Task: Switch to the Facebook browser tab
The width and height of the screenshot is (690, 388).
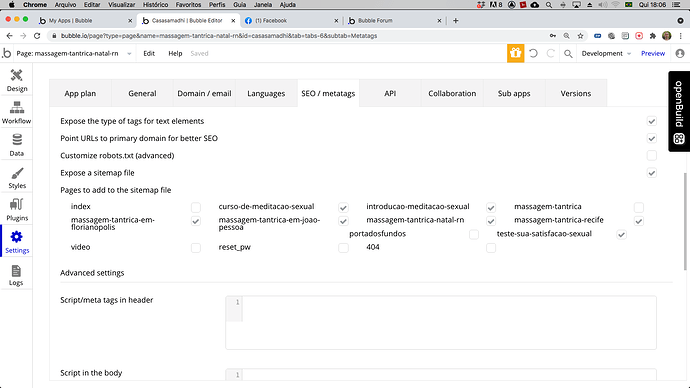Action: [291, 21]
